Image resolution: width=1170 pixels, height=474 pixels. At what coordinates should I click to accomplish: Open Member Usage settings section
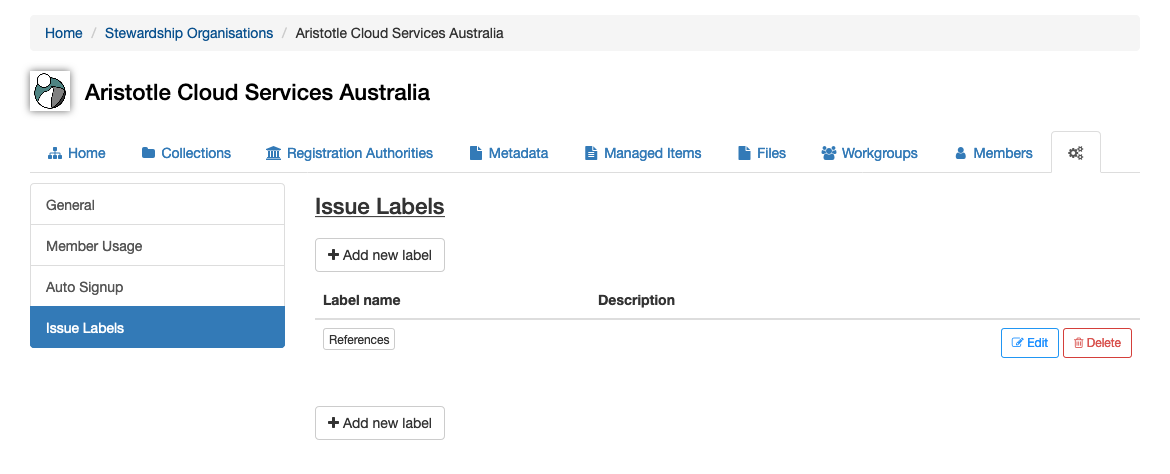[157, 246]
